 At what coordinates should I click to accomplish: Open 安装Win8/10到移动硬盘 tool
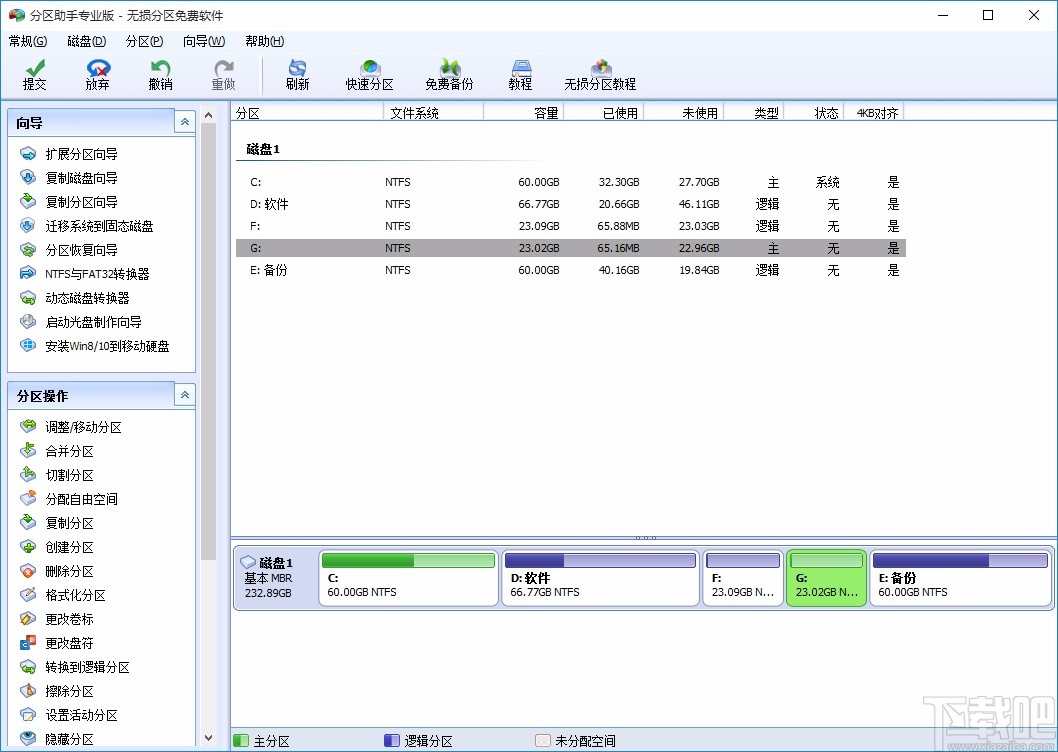(x=107, y=346)
